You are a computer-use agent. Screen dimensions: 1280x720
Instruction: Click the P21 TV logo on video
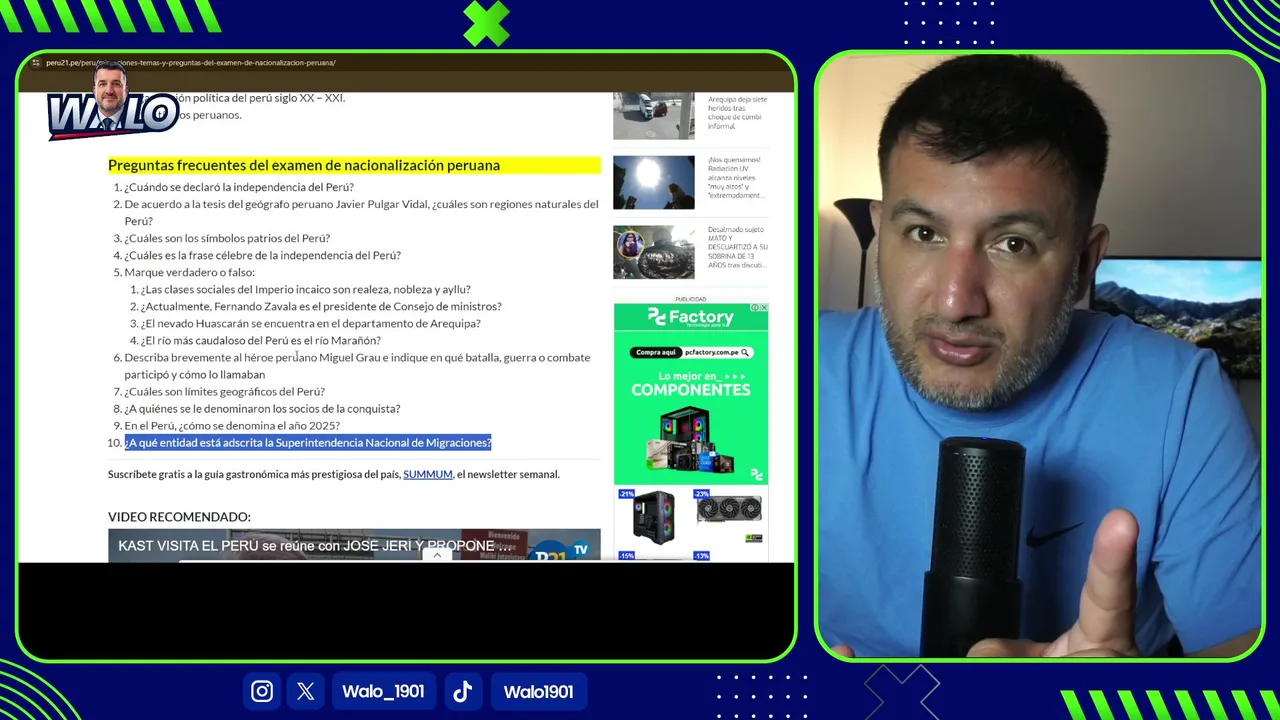[x=561, y=551]
